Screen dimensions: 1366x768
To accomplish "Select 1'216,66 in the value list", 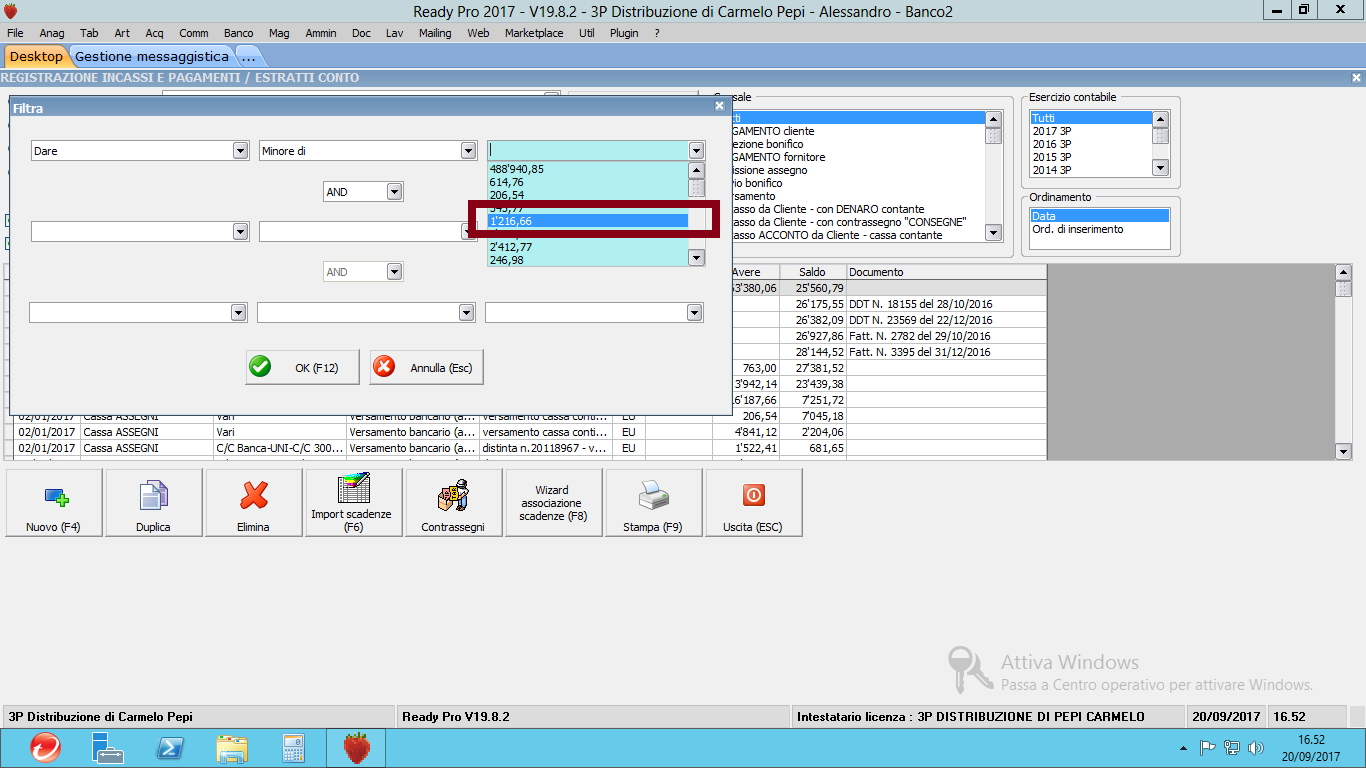I will 587,221.
